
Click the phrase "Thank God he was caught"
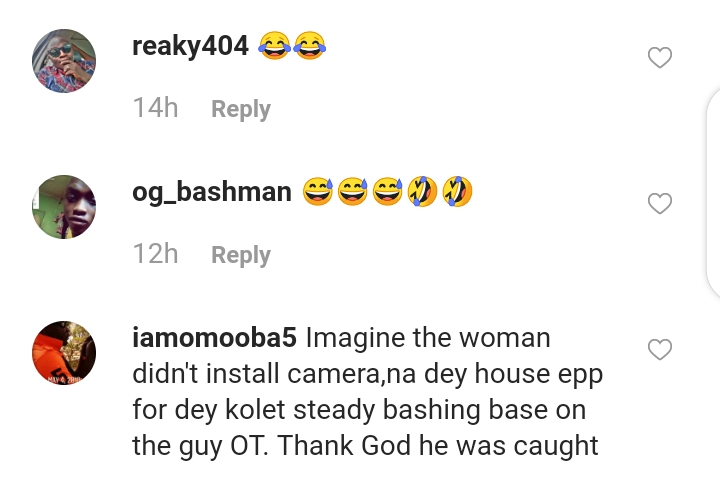[x=438, y=446]
